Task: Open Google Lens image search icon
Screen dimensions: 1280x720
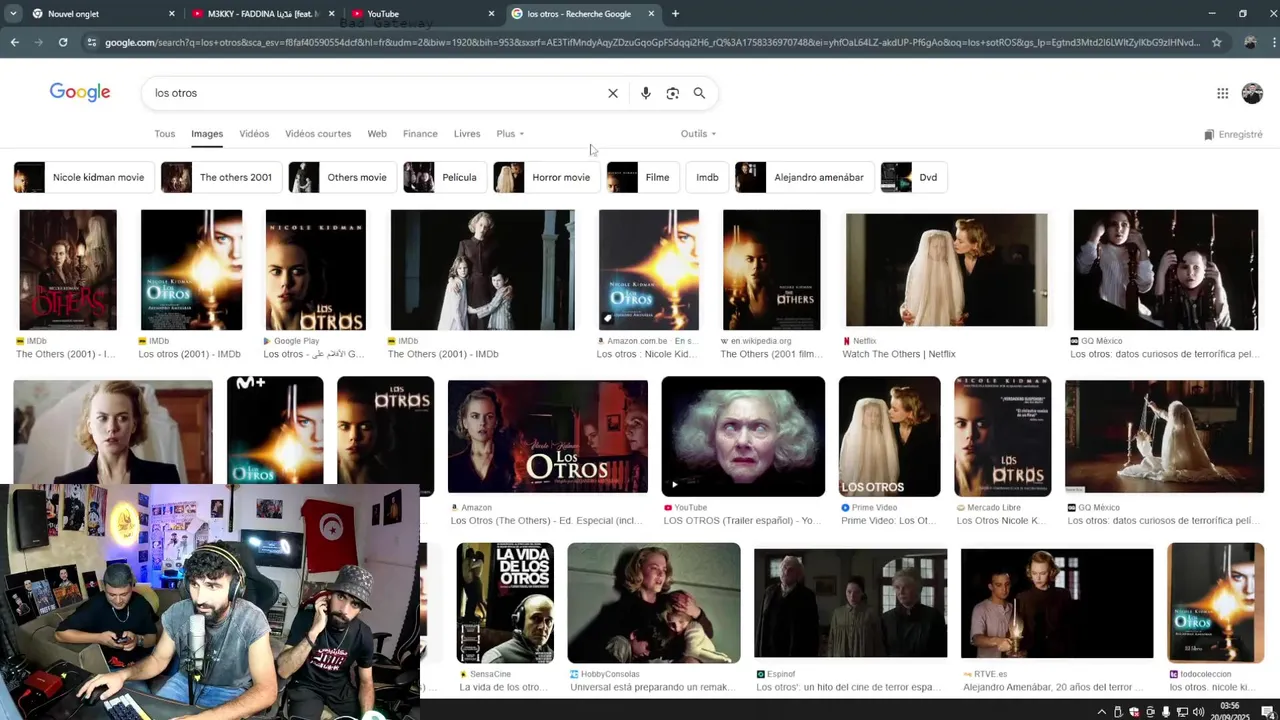Action: [x=673, y=93]
